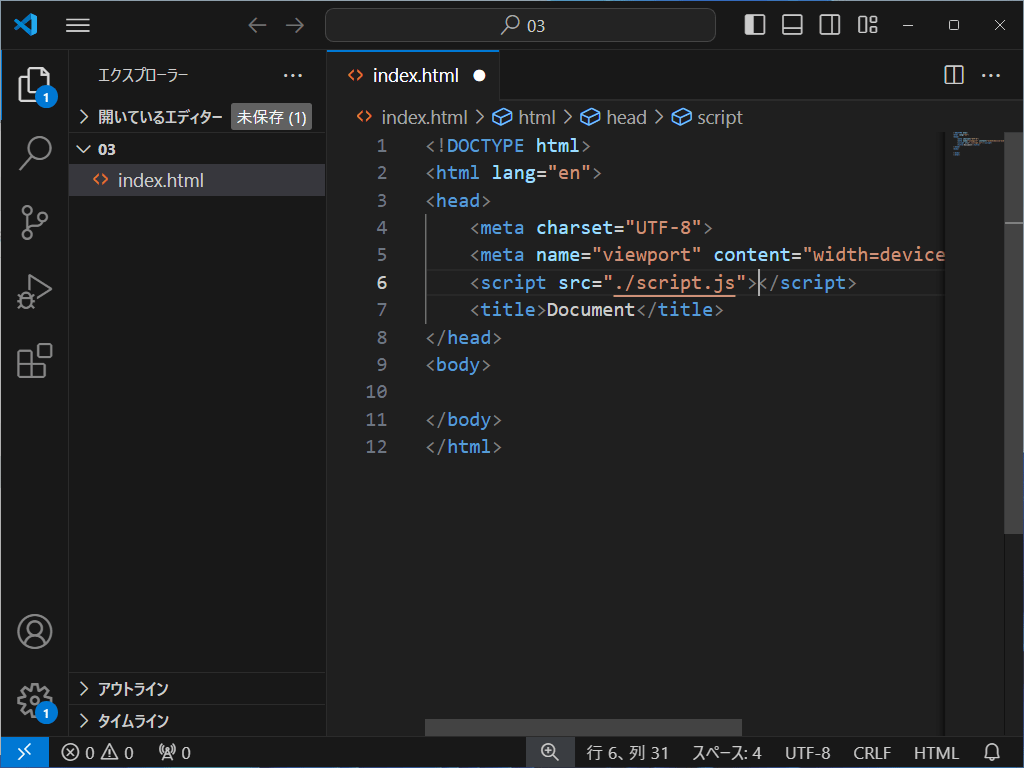Click the UTF-8 encoding in status bar
Viewport: 1024px width, 768px height.
point(807,752)
